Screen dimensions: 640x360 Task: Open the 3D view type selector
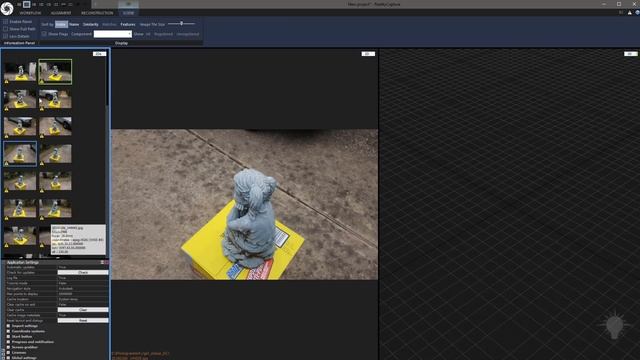(x=630, y=54)
